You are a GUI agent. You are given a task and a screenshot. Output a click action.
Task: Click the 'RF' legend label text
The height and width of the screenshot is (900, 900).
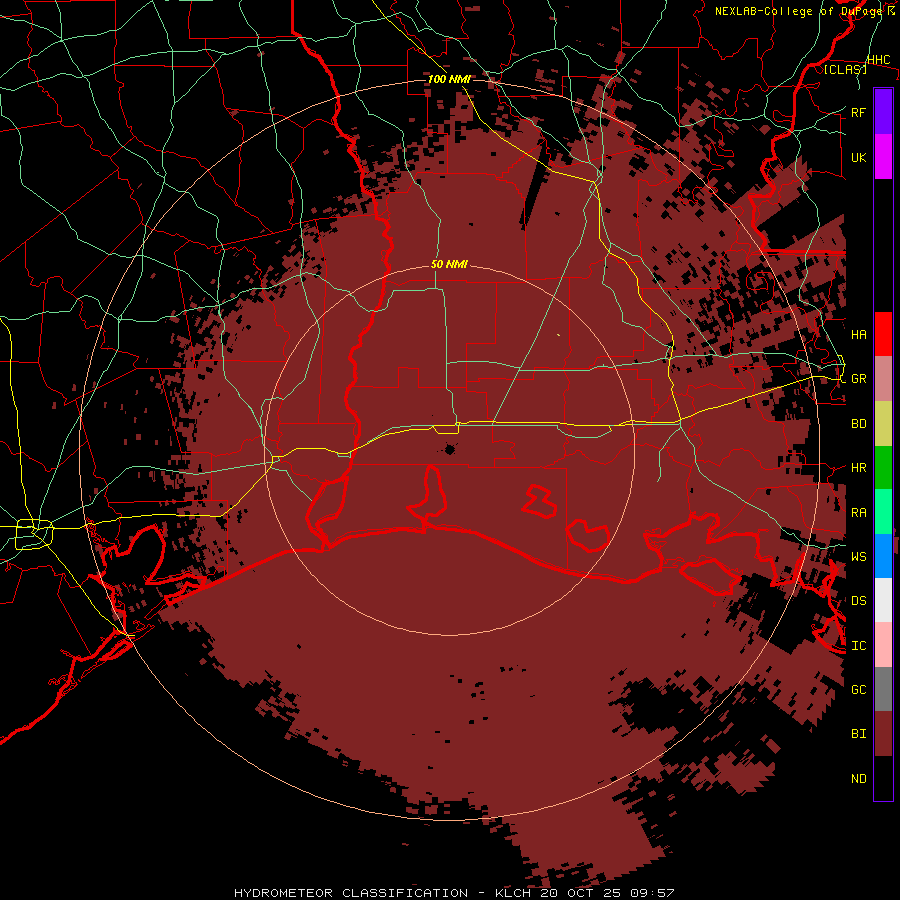tap(858, 112)
